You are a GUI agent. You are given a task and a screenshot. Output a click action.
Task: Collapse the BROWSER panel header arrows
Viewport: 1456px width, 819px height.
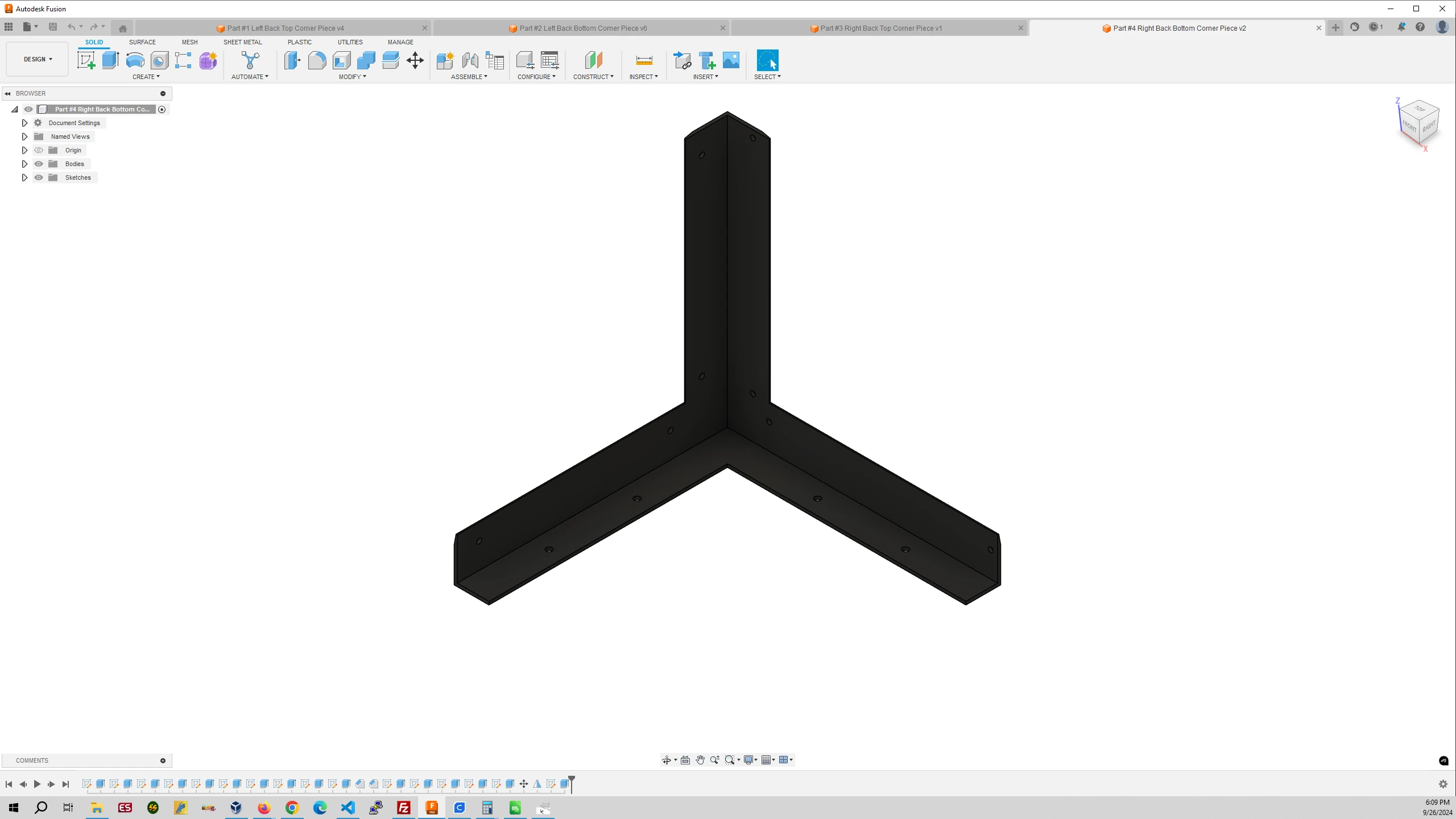point(7,93)
